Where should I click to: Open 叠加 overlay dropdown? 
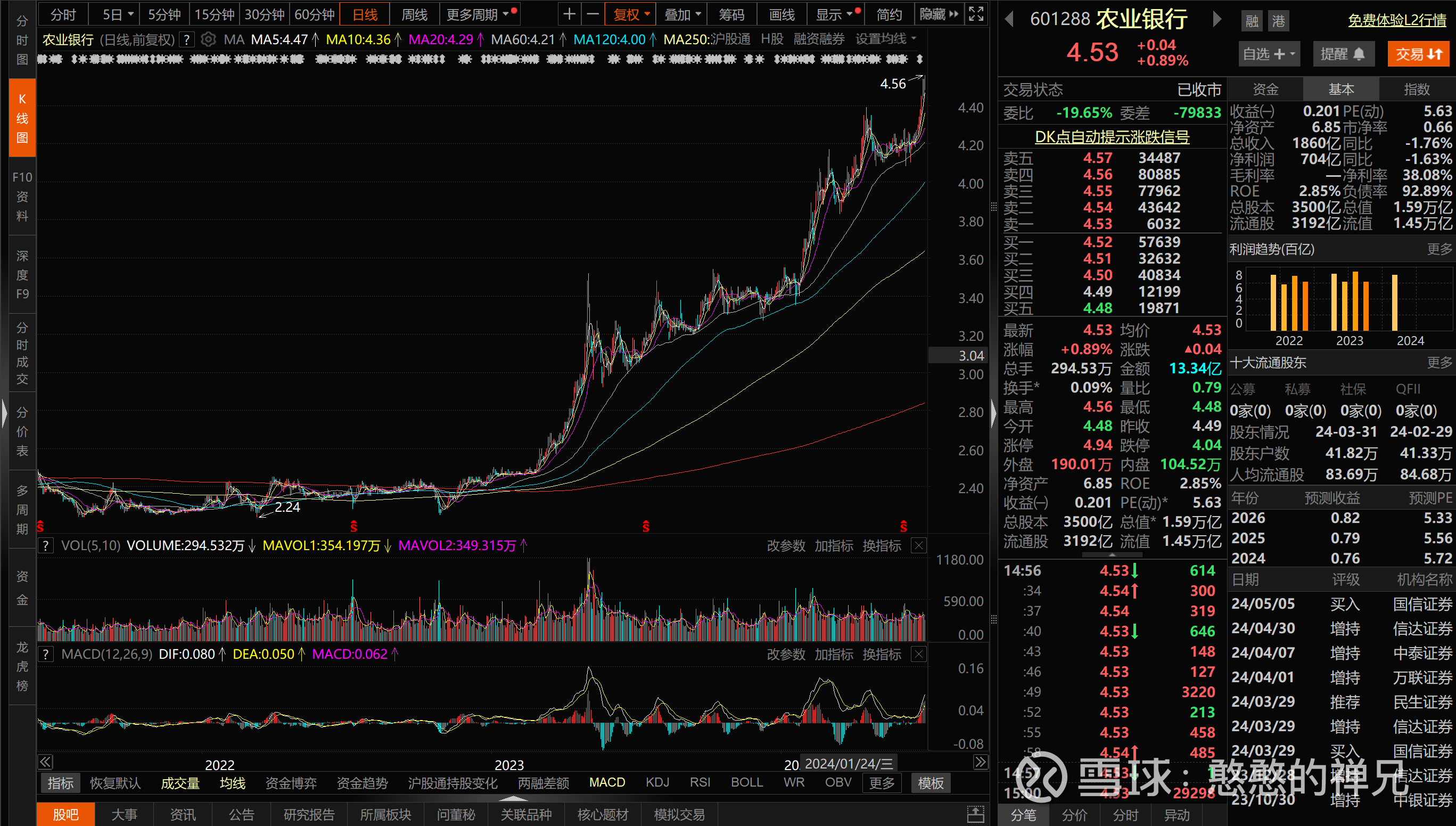(682, 14)
